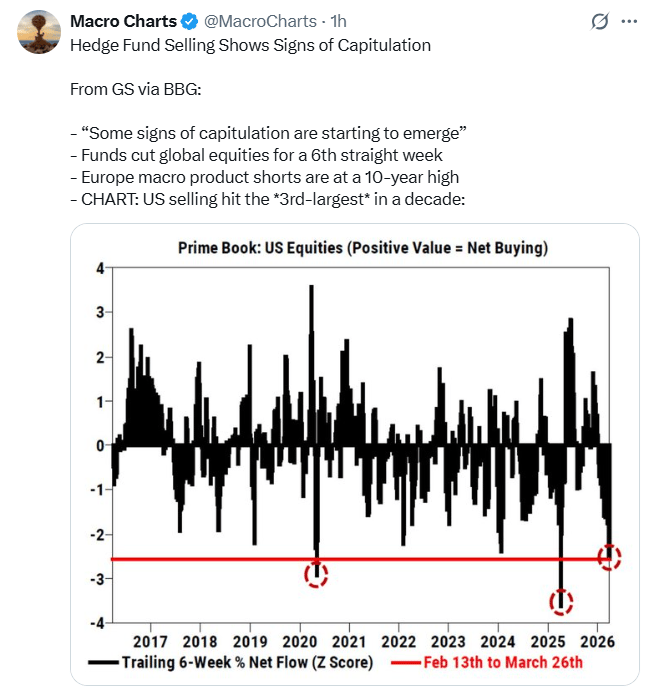Click the Prime Book chart title
The image size is (656, 689).
[x=363, y=248]
